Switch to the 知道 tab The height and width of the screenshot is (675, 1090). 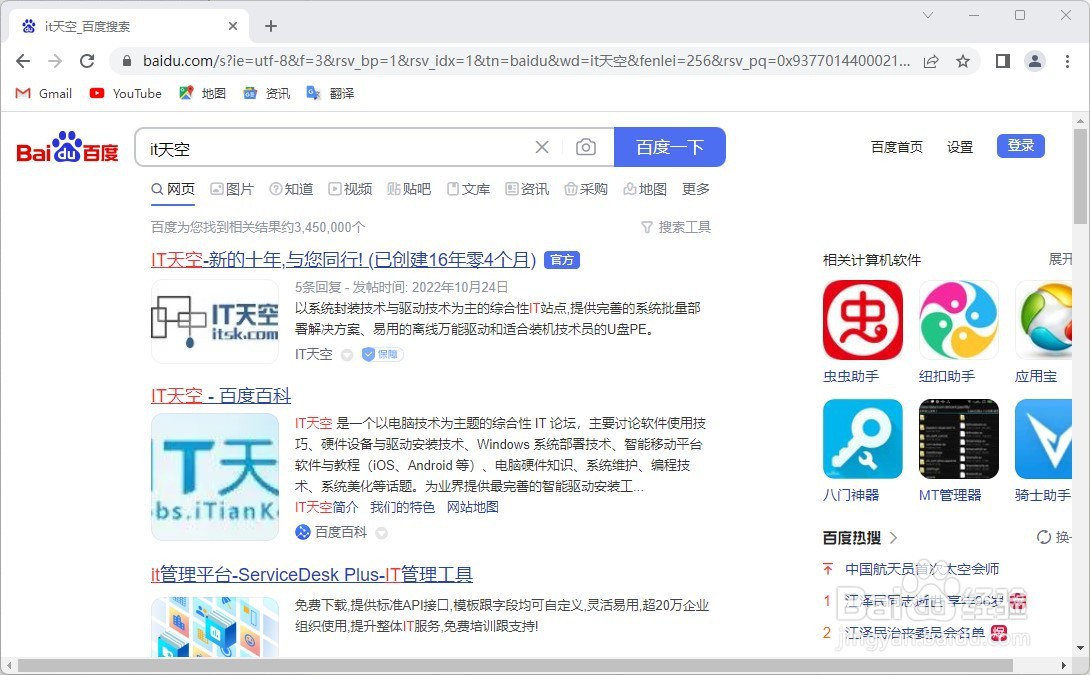(291, 189)
